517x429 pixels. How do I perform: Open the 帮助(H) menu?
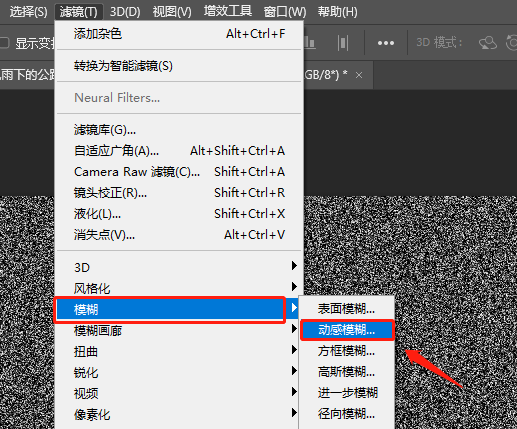337,12
